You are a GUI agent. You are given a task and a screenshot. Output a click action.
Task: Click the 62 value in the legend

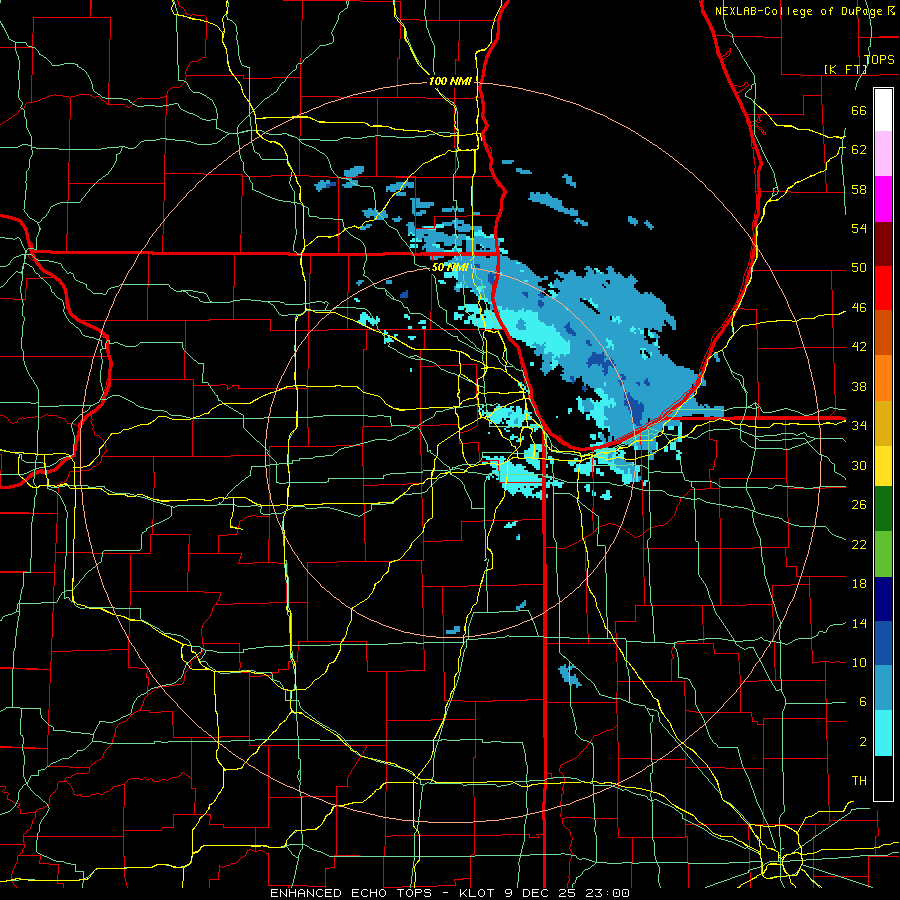(859, 150)
